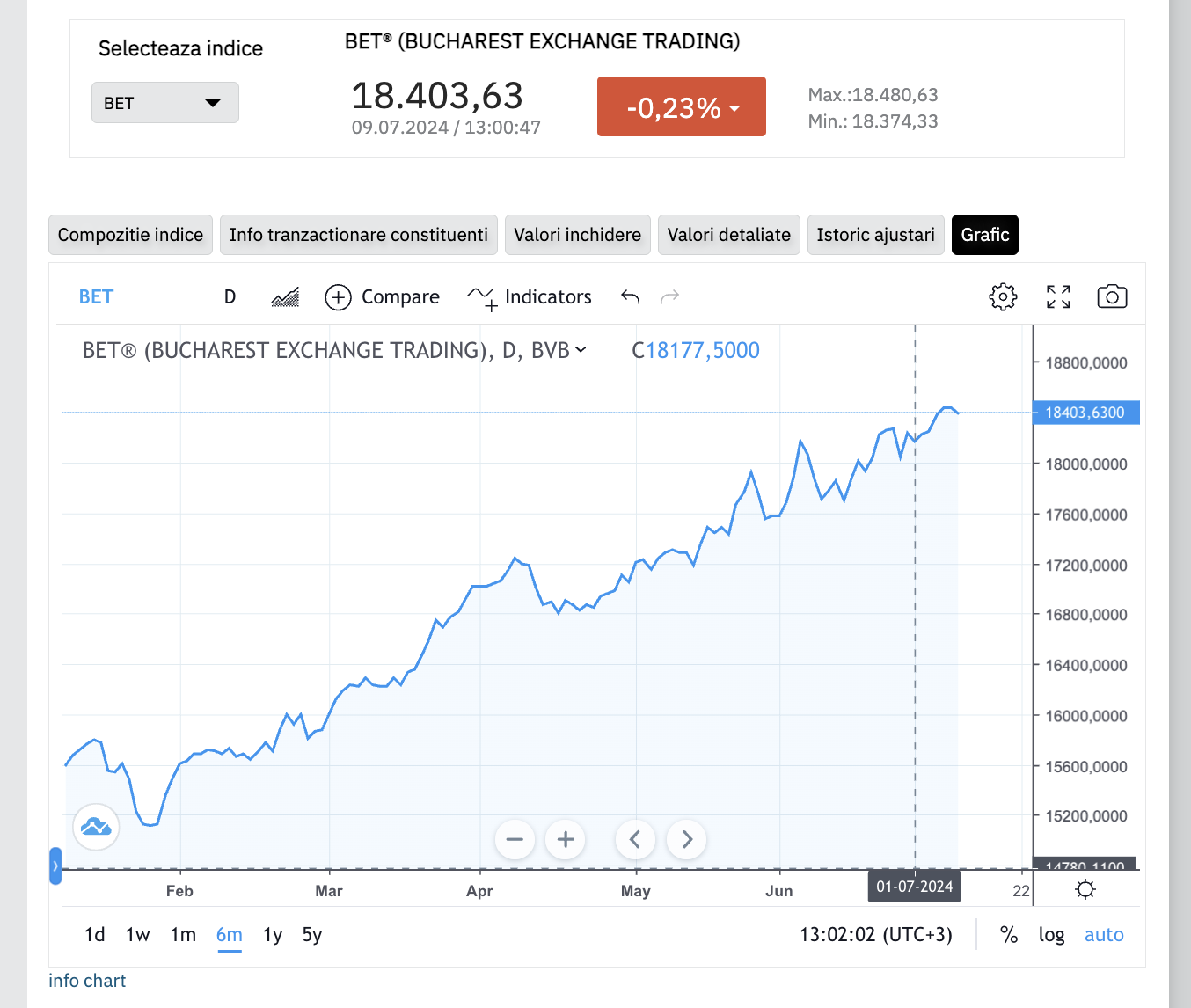1191x1008 pixels.
Task: Move chart left with arrow button
Action: point(635,839)
